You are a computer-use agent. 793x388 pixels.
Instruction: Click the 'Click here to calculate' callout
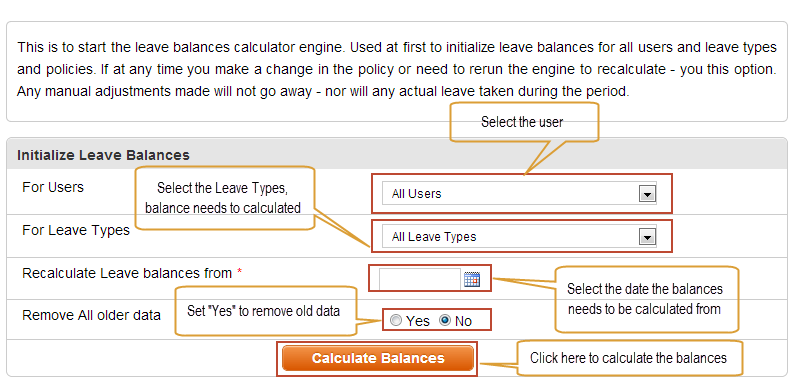pyautogui.click(x=629, y=358)
